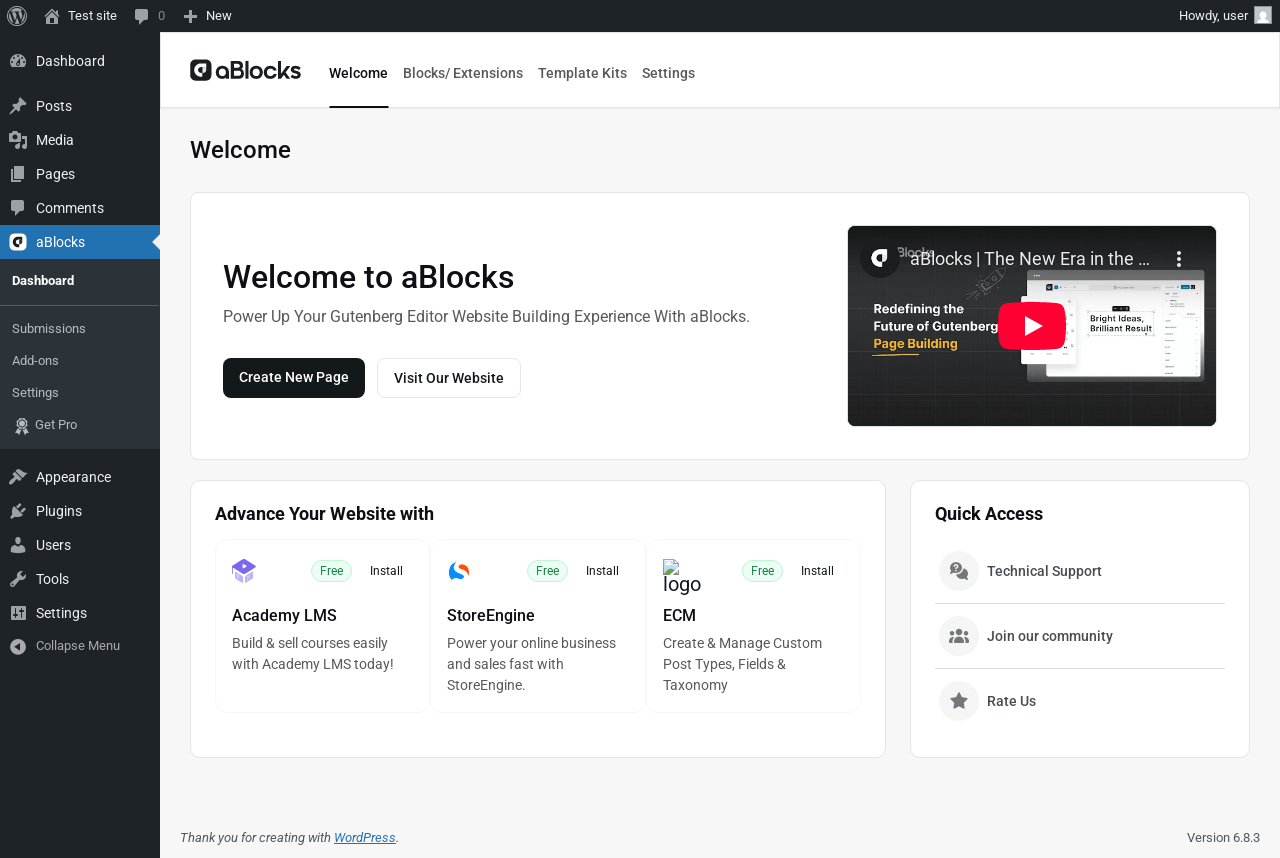1280x858 pixels.
Task: Click the Pages icon in sidebar
Action: tap(18, 174)
